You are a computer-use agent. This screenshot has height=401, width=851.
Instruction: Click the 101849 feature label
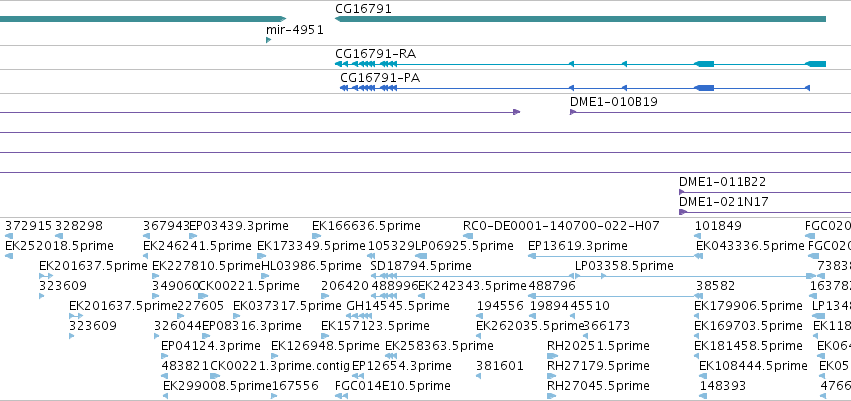click(x=719, y=226)
